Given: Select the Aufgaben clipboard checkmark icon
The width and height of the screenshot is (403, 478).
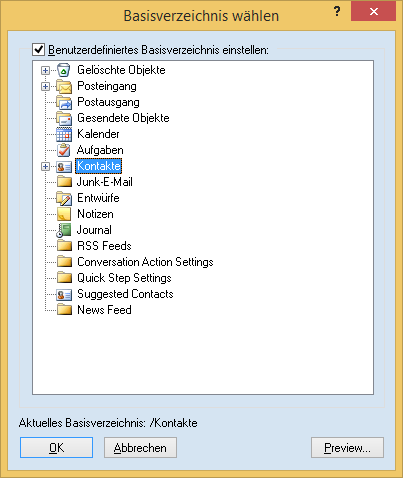Looking at the screenshot, I should (x=64, y=150).
